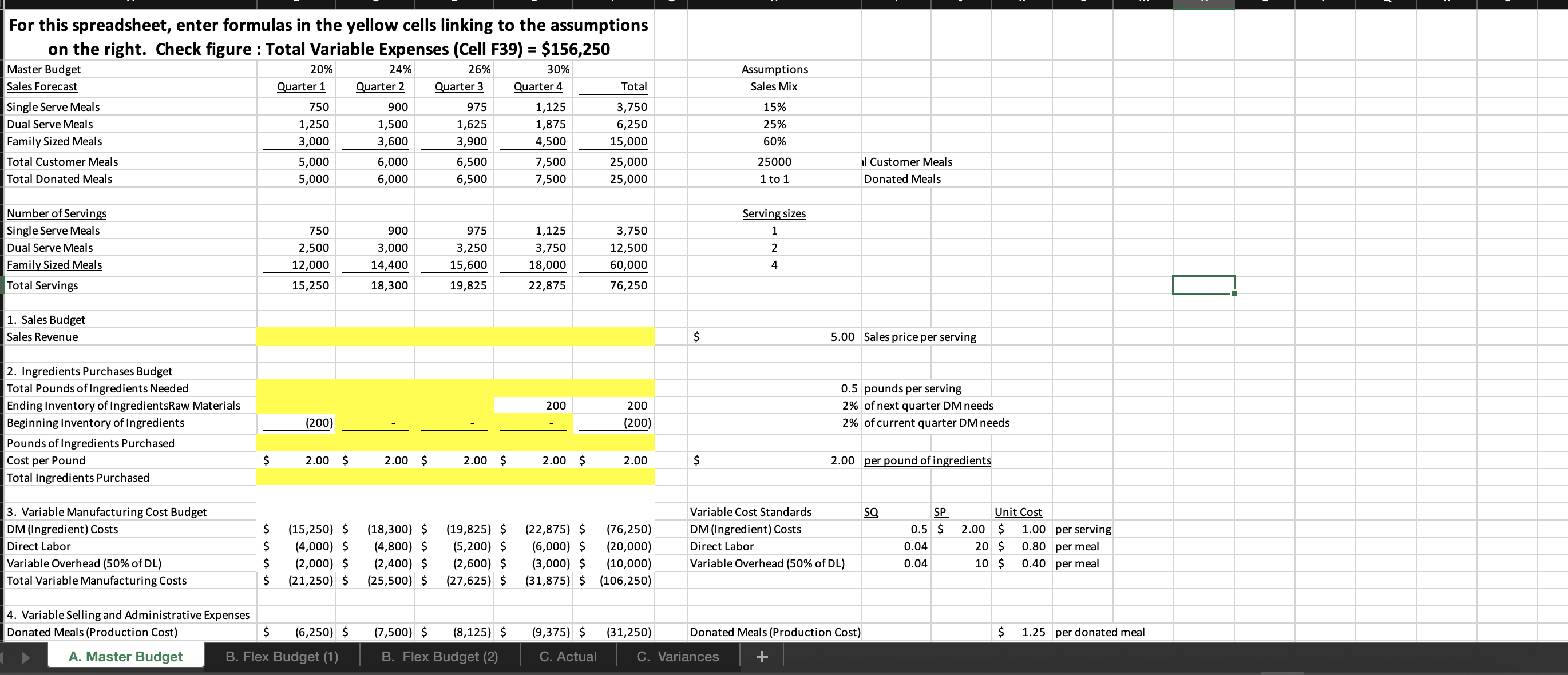This screenshot has width=1568, height=675.
Task: Select the yellow Sales Revenue cell under Quarter 1
Action: click(296, 336)
